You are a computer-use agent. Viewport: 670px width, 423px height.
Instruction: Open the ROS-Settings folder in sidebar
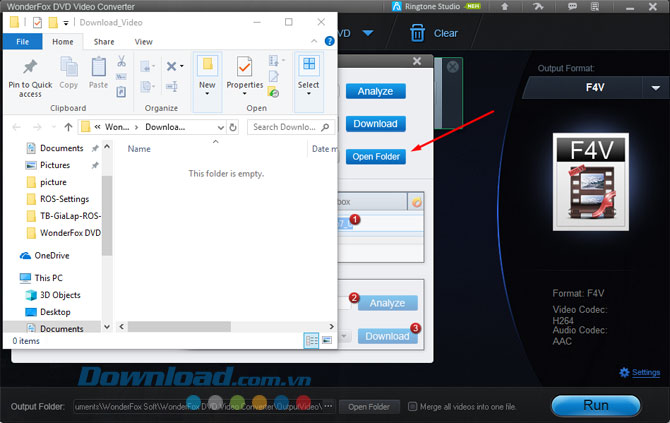(x=64, y=199)
